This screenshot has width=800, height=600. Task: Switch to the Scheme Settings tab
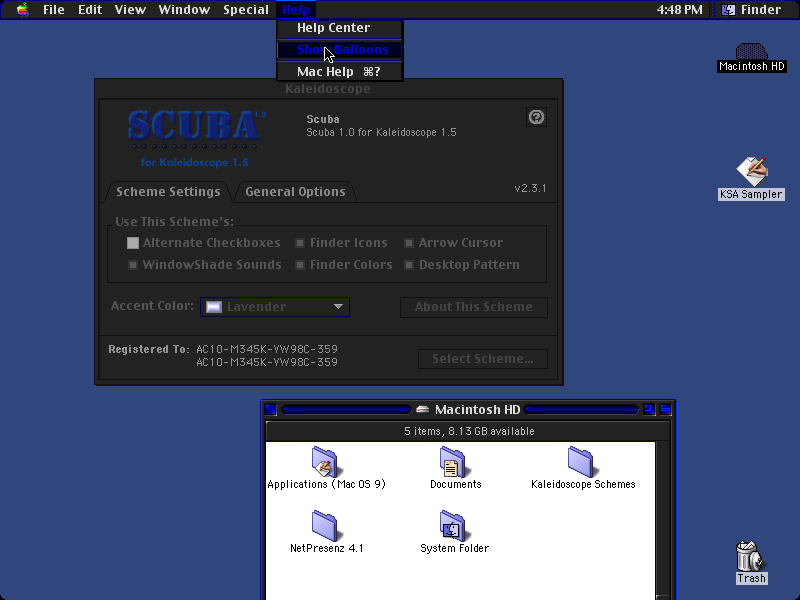tap(168, 192)
